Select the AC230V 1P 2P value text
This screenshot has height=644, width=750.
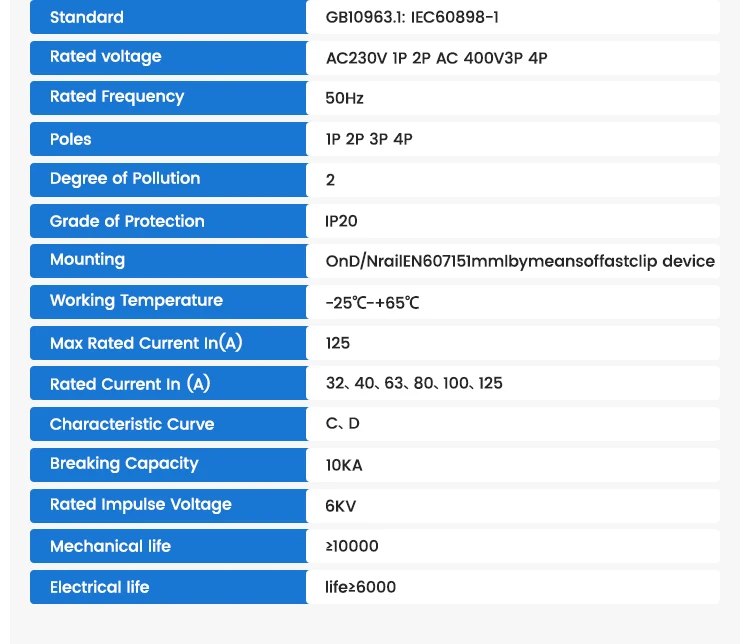(x=378, y=58)
